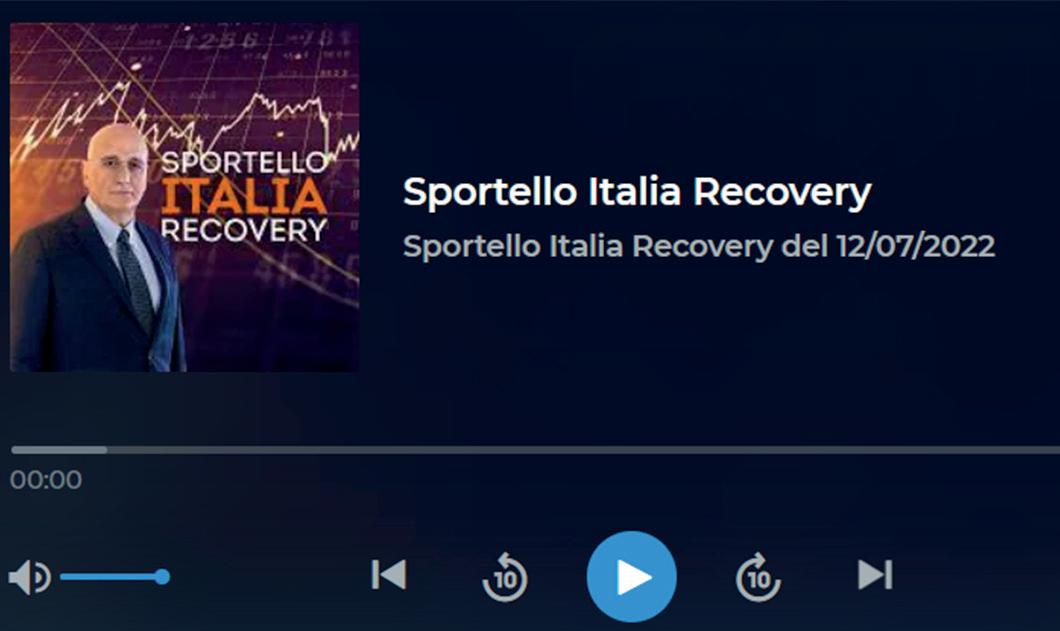
Task: Seek to the middle of the playback progress bar
Action: click(x=535, y=450)
